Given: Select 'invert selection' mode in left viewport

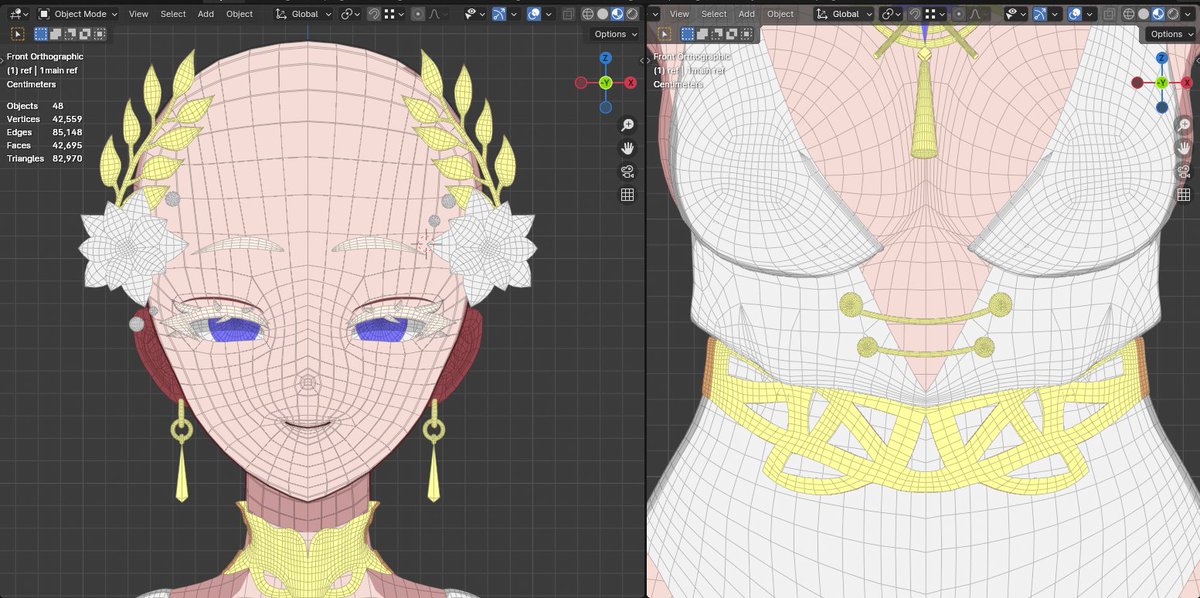Looking at the screenshot, I should point(84,34).
